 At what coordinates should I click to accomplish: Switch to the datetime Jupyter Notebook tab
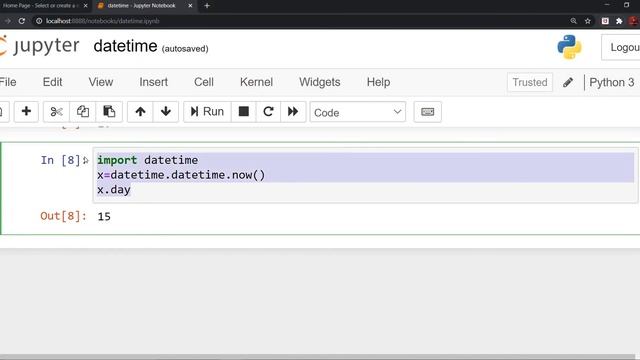(141, 6)
